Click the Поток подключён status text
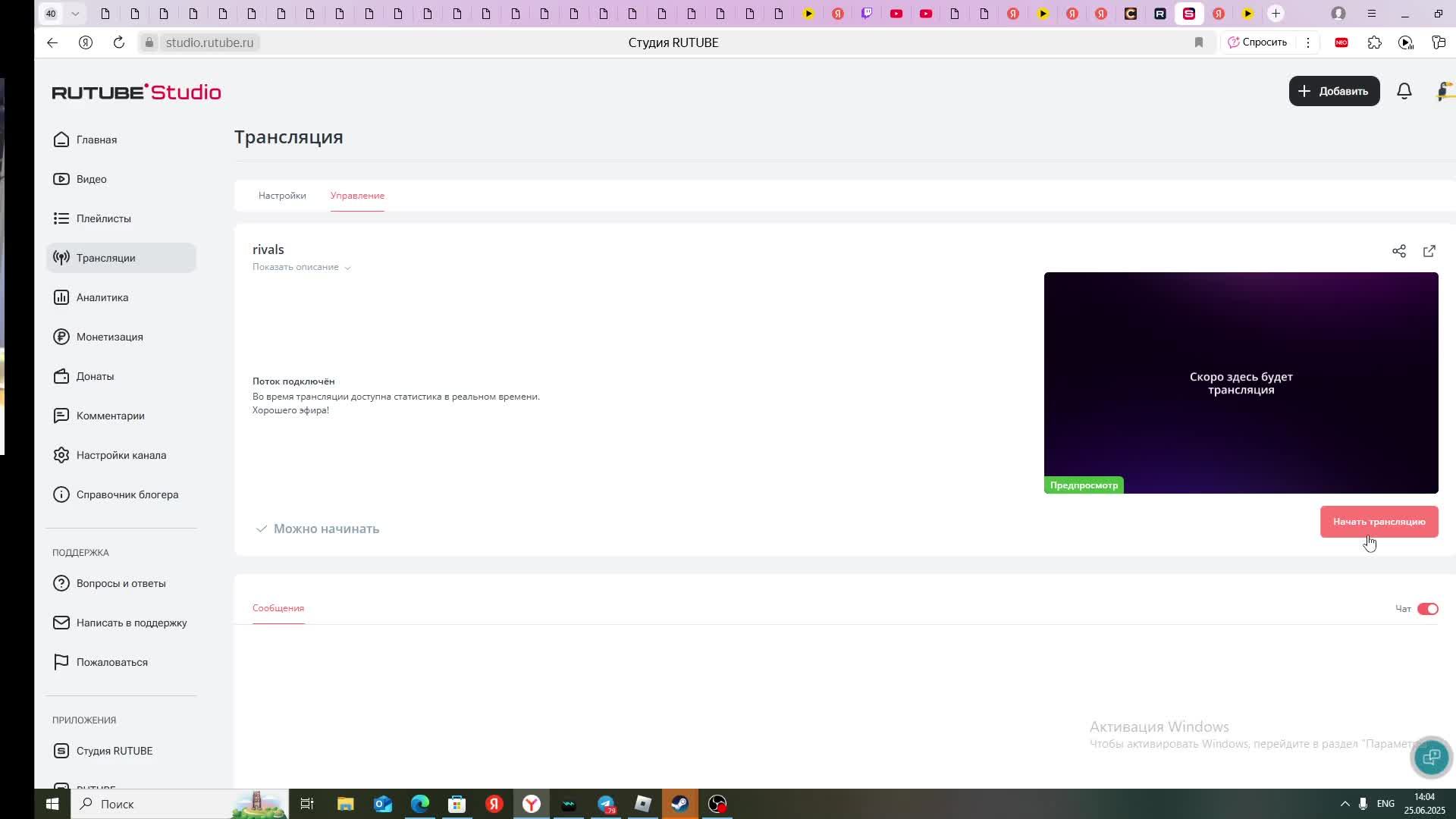This screenshot has width=1456, height=819. 293,381
